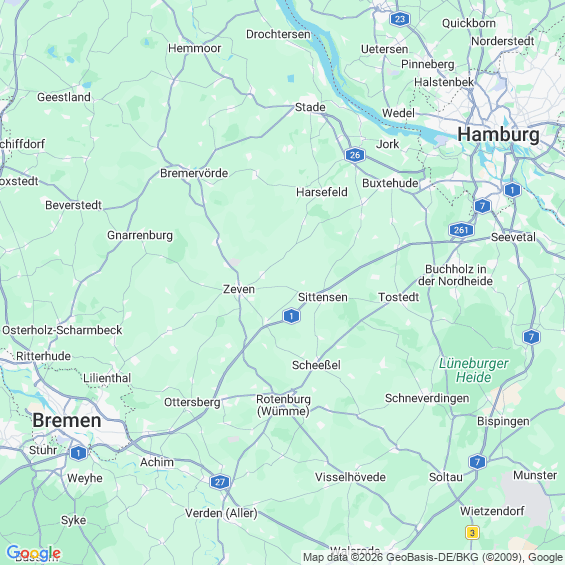Click the Lüneburger Heide park label
Image resolution: width=565 pixels, height=565 pixels.
tap(473, 370)
